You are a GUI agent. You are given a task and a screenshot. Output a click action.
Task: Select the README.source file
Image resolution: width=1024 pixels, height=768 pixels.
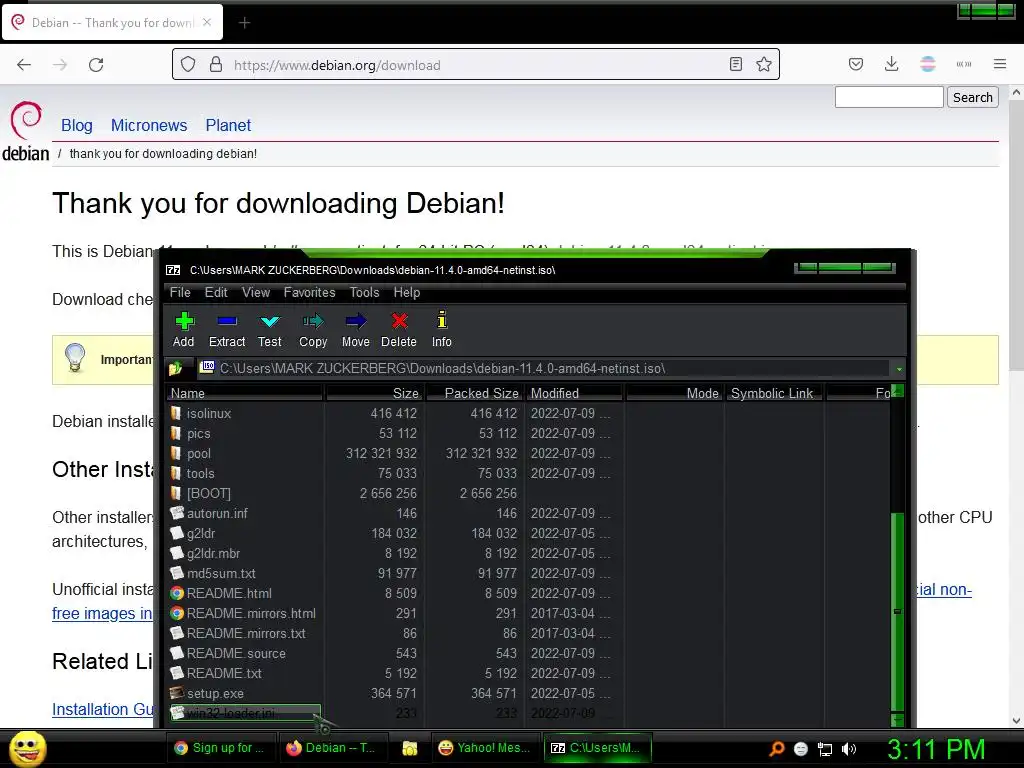[x=236, y=653]
